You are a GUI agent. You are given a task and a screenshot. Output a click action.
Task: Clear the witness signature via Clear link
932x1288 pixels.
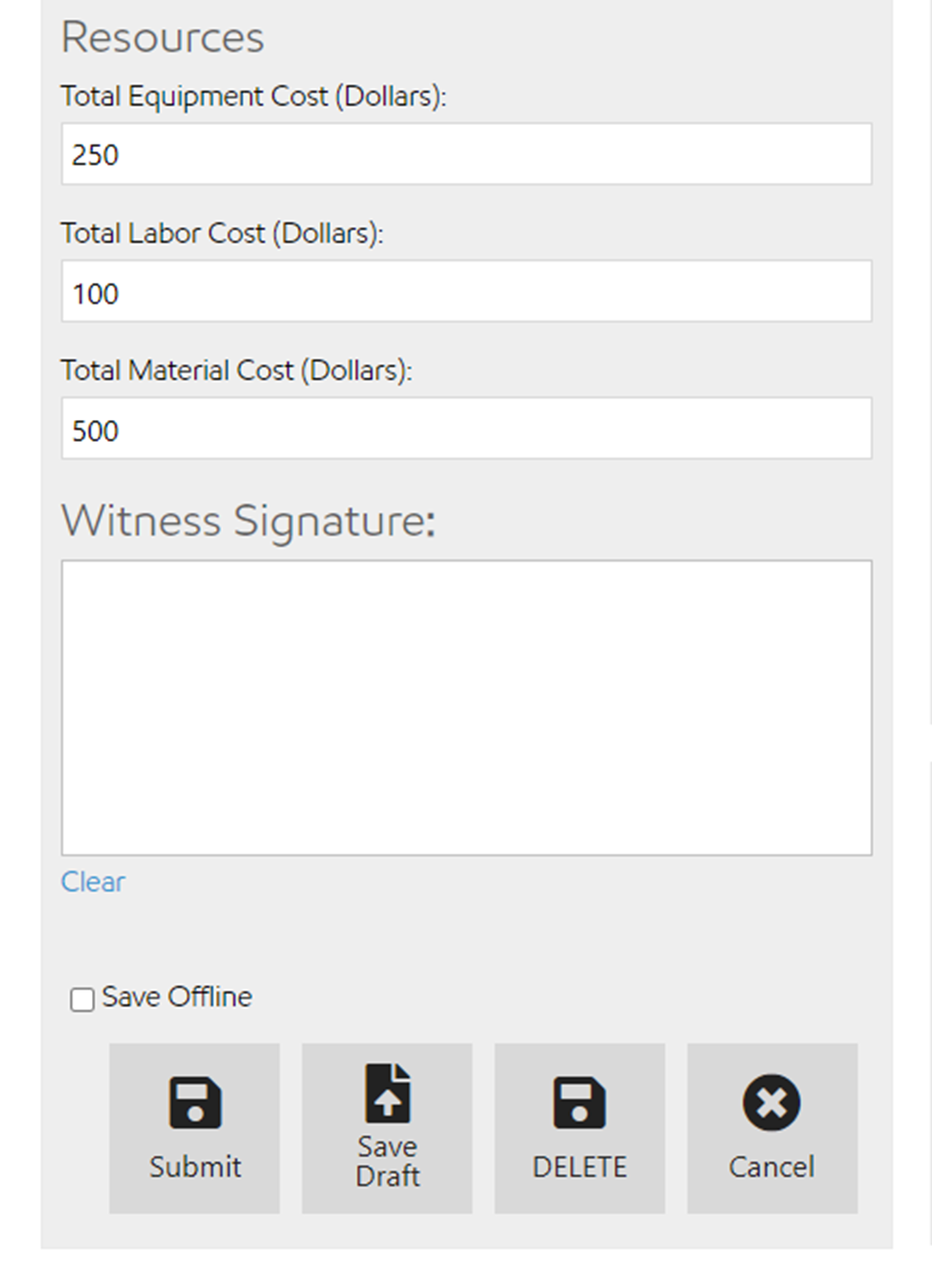93,881
